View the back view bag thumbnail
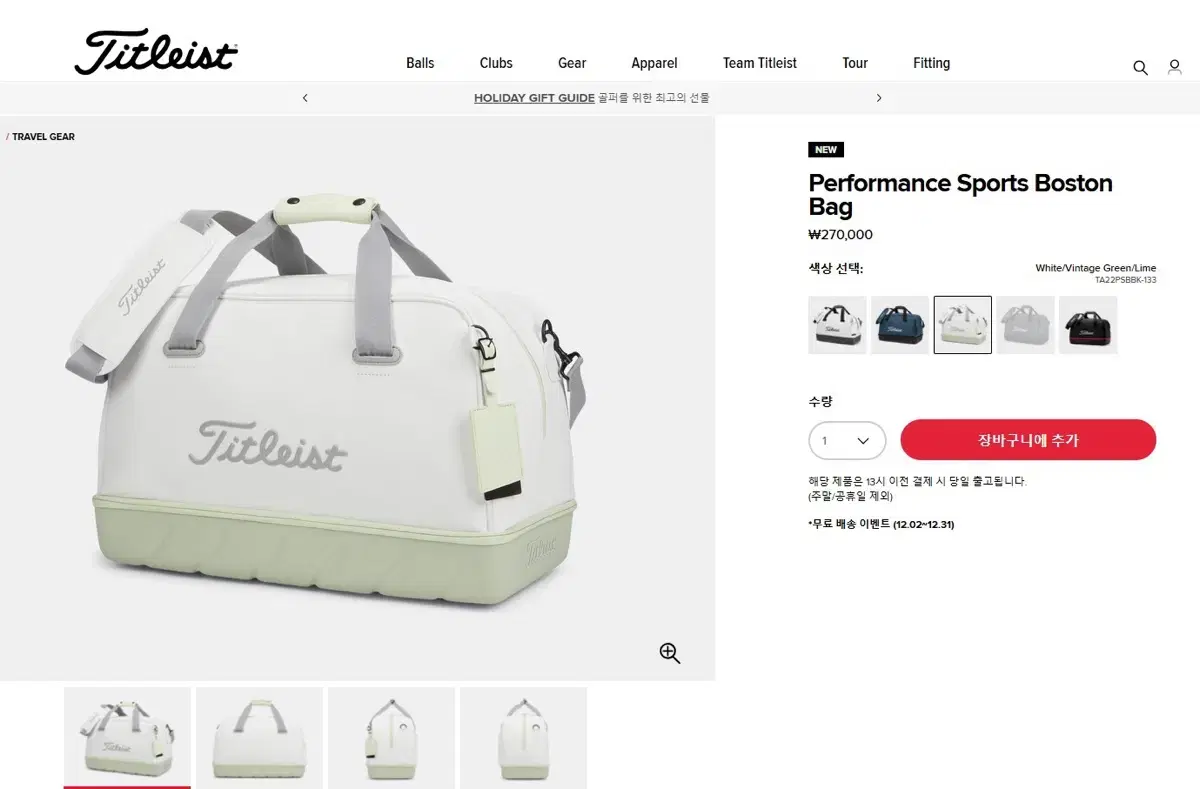 (x=259, y=738)
